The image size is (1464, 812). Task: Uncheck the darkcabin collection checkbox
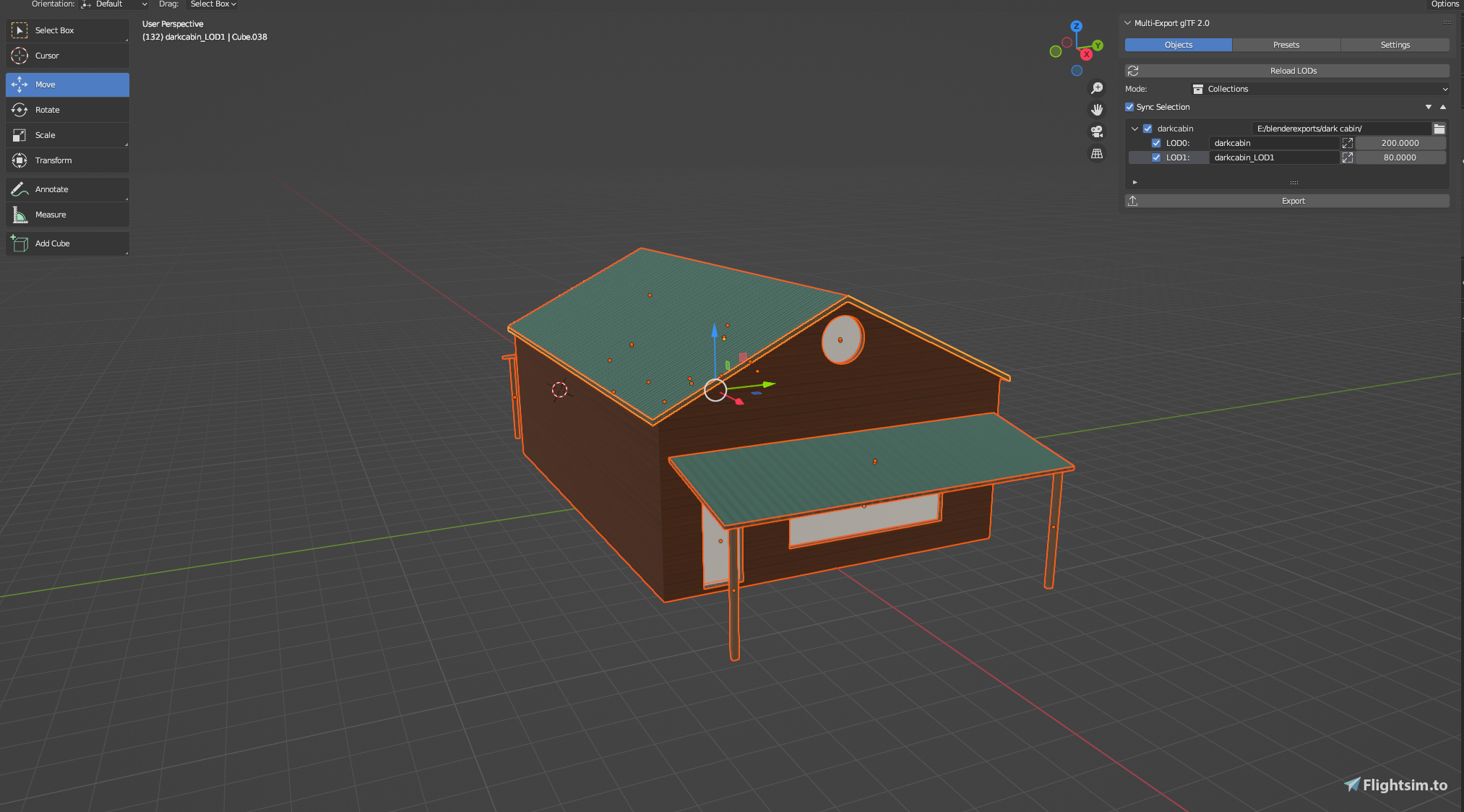pyautogui.click(x=1147, y=129)
